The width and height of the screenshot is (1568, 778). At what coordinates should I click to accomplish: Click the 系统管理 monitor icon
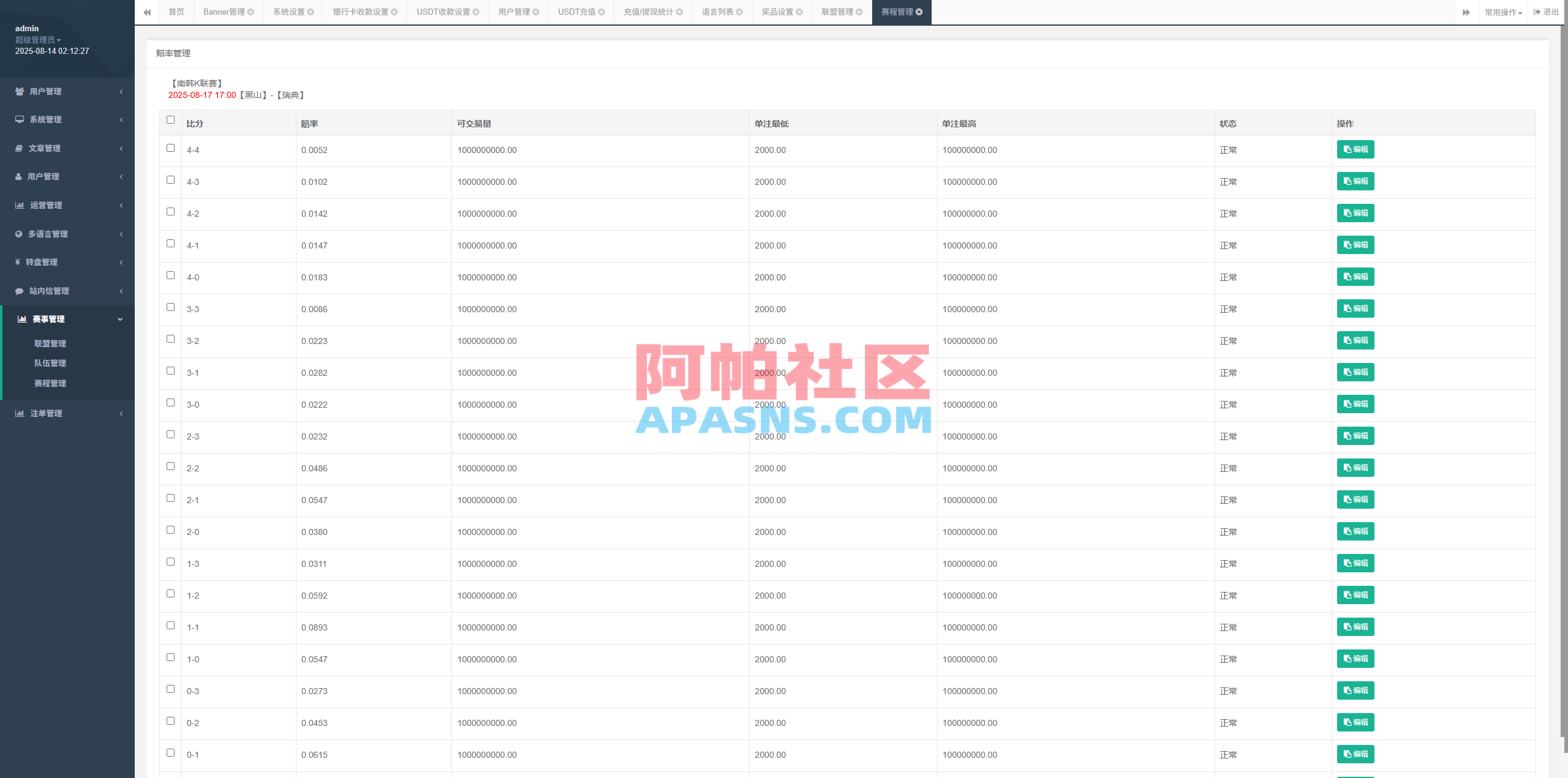(x=18, y=119)
